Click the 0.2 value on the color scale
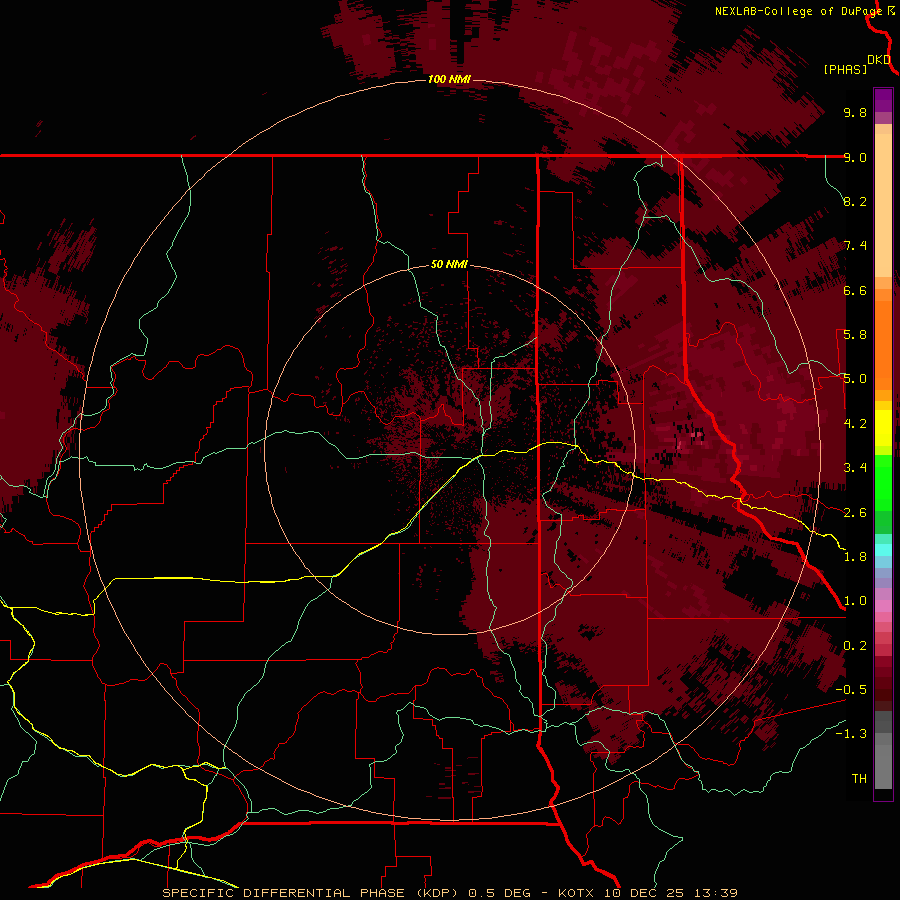The width and height of the screenshot is (900, 900). [x=855, y=646]
